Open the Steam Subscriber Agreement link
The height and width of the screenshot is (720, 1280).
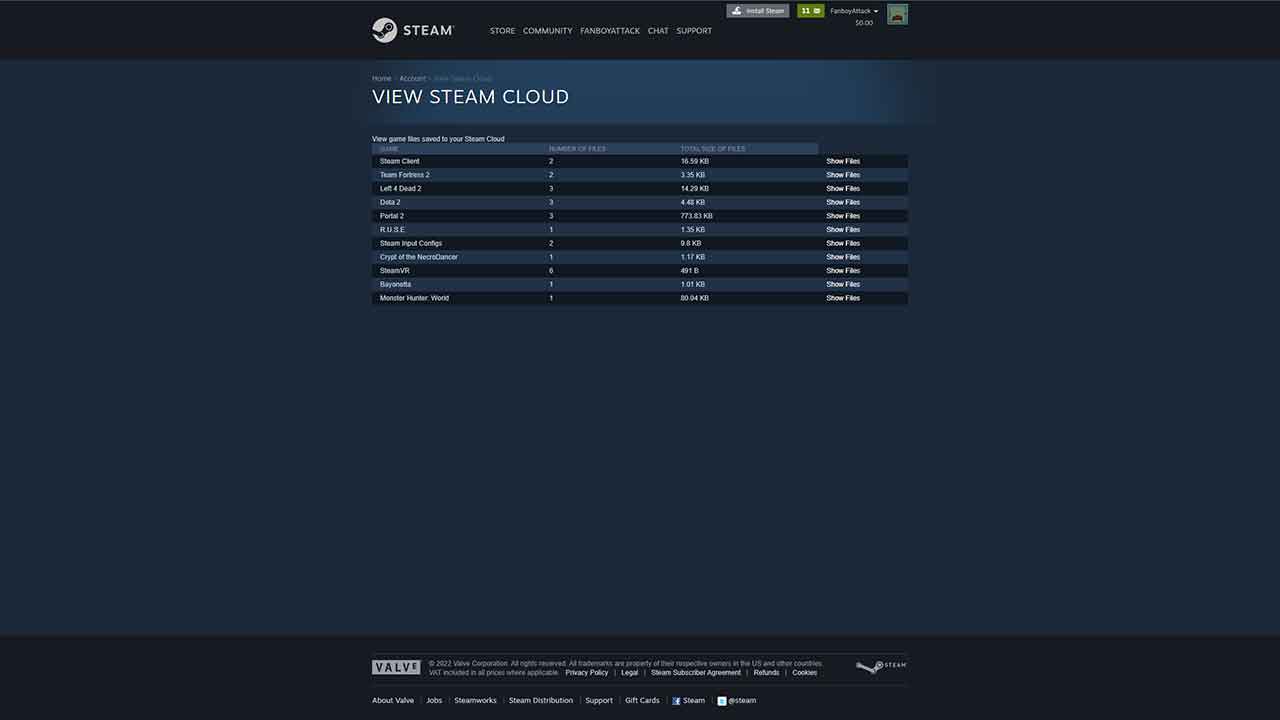[695, 672]
